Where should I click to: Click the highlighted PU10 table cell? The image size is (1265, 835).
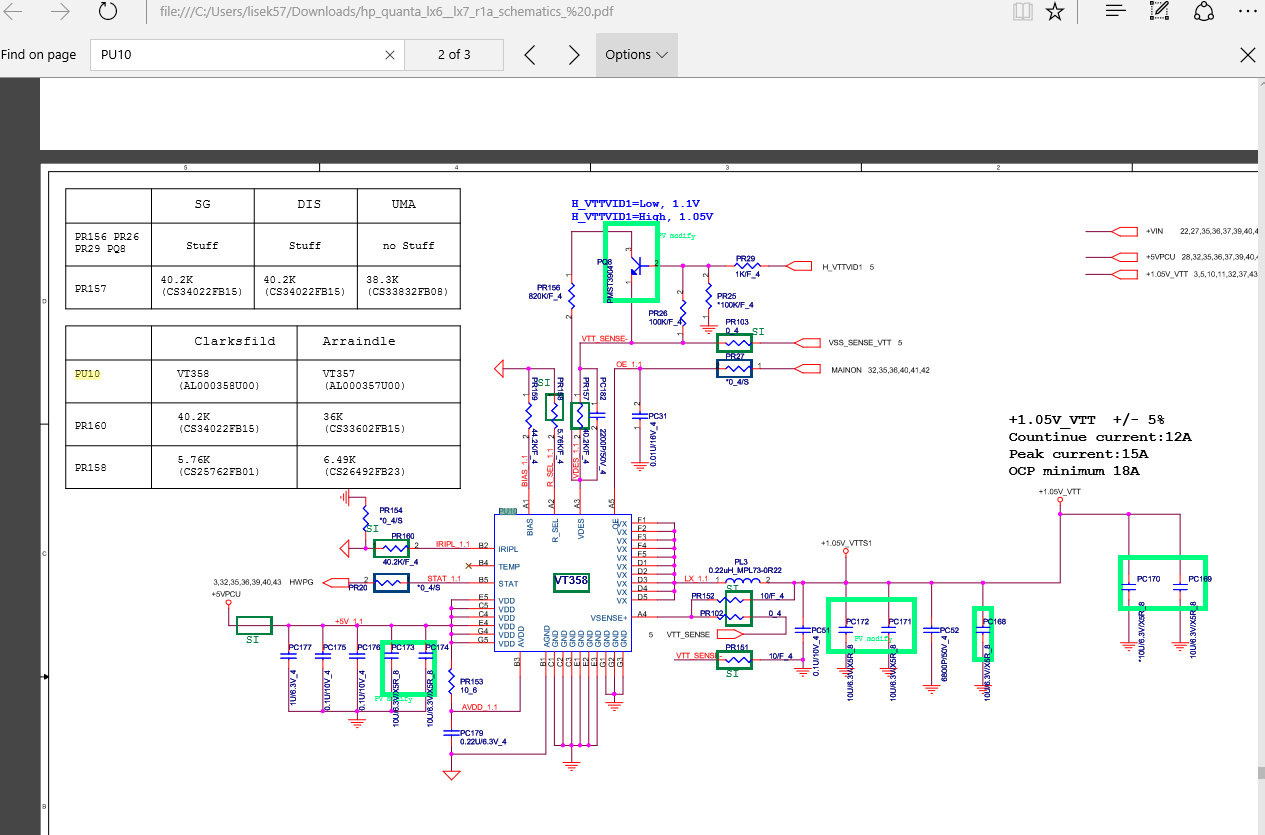point(88,372)
